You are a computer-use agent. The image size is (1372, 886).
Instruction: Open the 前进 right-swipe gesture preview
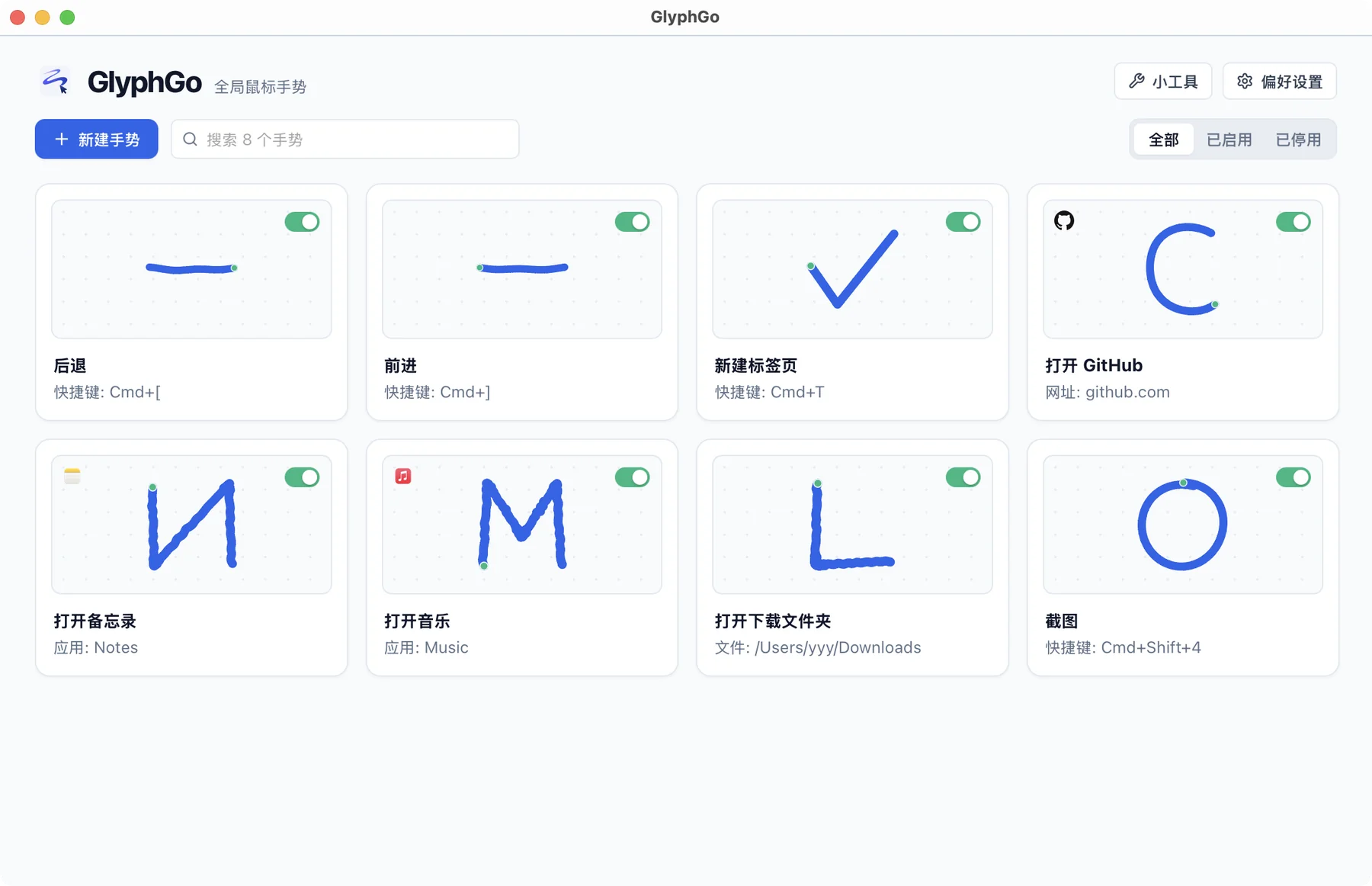click(x=522, y=269)
